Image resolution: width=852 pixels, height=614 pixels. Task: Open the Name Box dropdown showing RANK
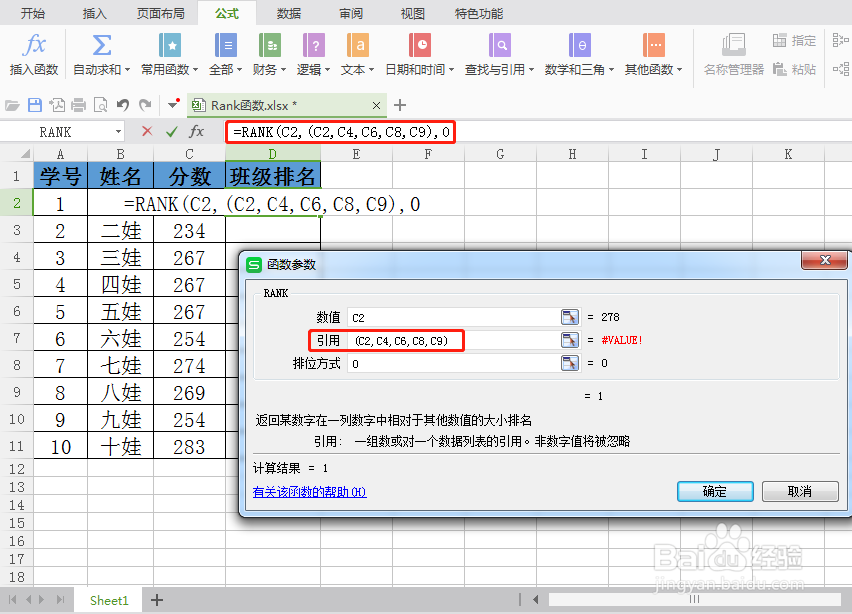click(x=117, y=131)
